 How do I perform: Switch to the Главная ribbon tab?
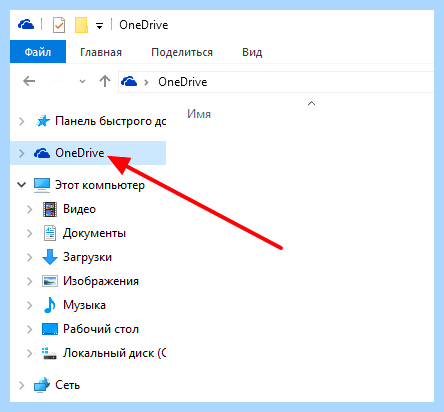pyautogui.click(x=101, y=52)
